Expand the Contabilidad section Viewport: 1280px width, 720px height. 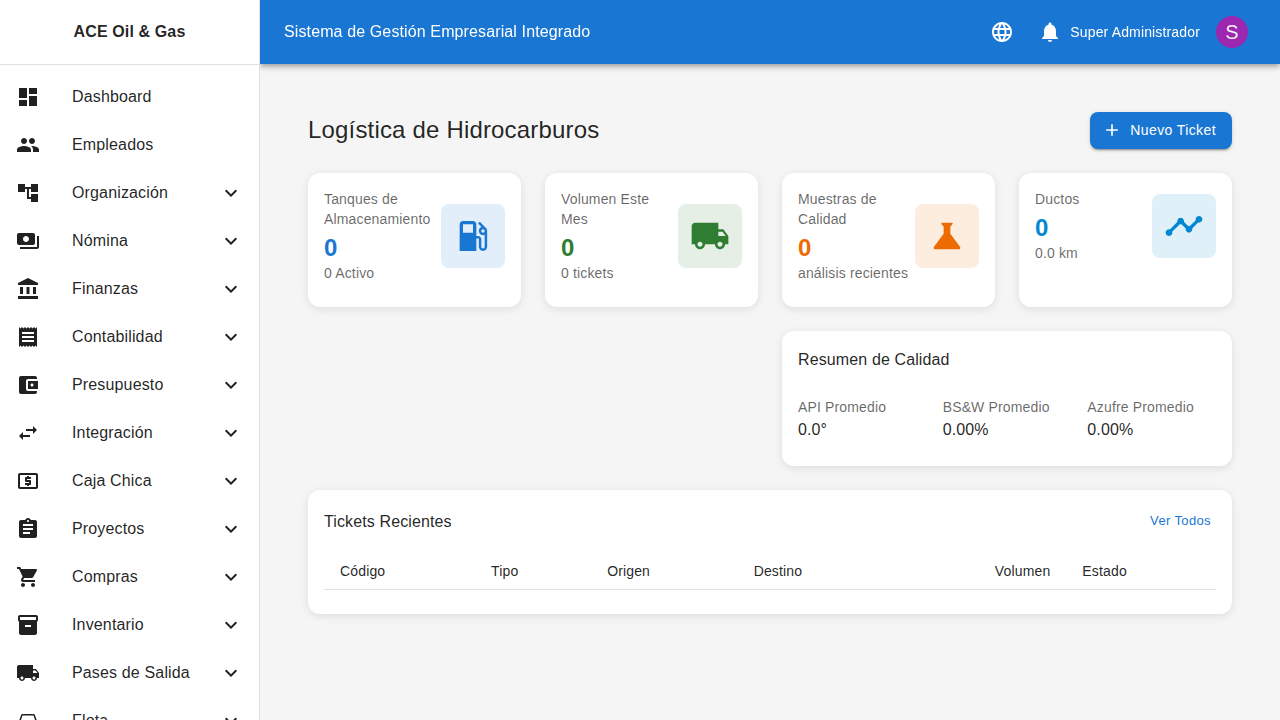231,336
